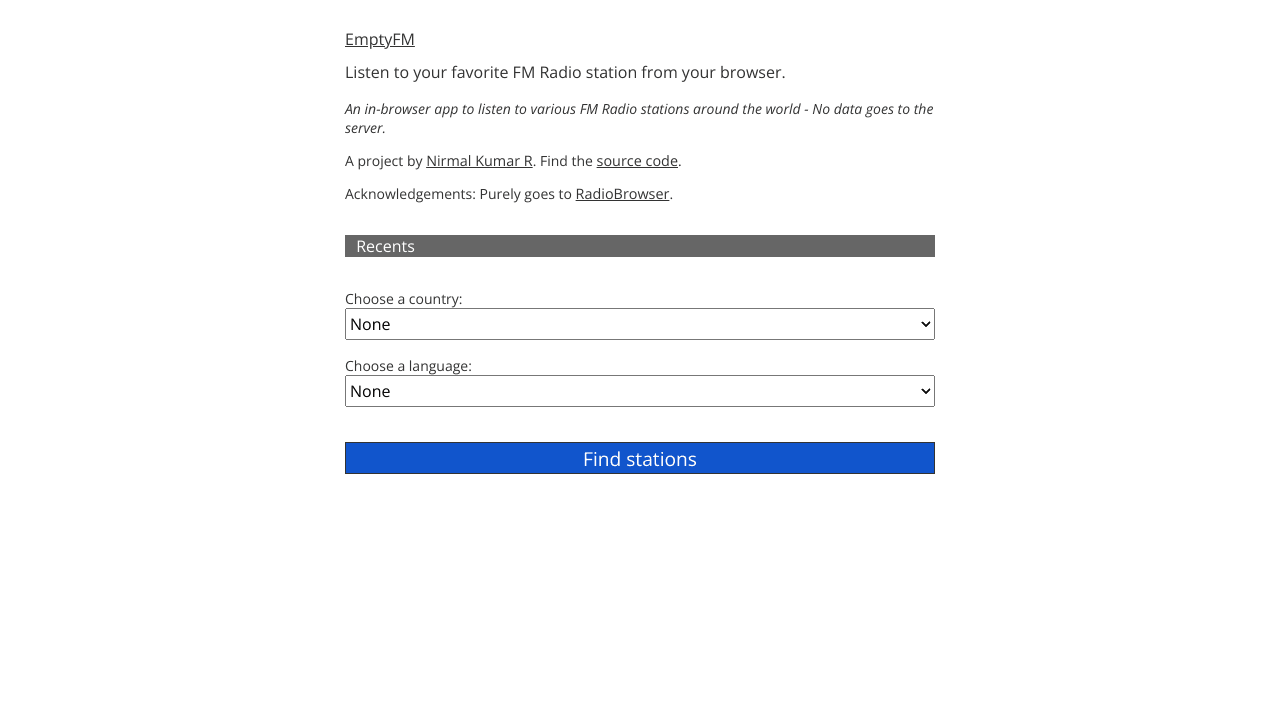The image size is (1280, 720).
Task: Visit Nirmal Kumar R's profile link
Action: click(479, 161)
